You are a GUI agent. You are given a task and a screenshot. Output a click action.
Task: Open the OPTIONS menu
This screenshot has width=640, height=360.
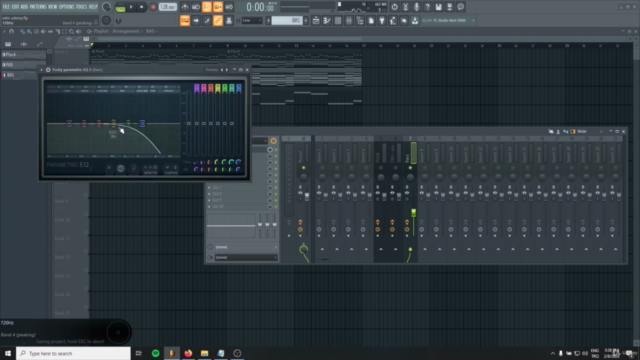click(66, 7)
